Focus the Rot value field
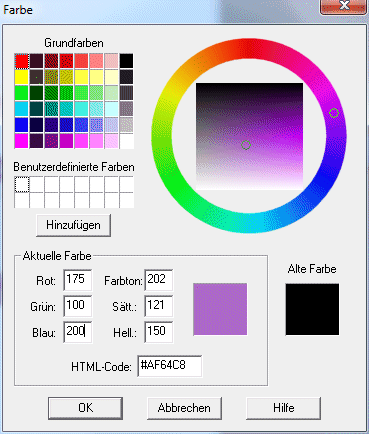The image size is (369, 434). [x=78, y=280]
